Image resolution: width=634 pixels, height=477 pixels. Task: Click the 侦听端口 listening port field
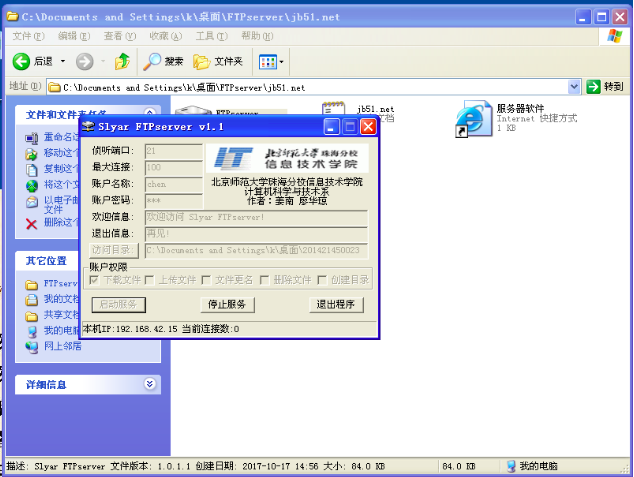click(x=174, y=151)
